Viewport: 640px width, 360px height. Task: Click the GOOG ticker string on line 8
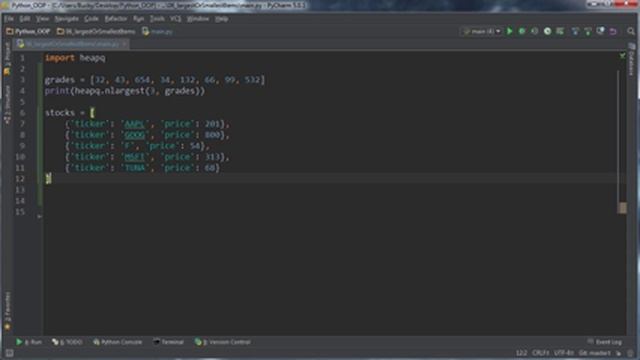click(135, 135)
